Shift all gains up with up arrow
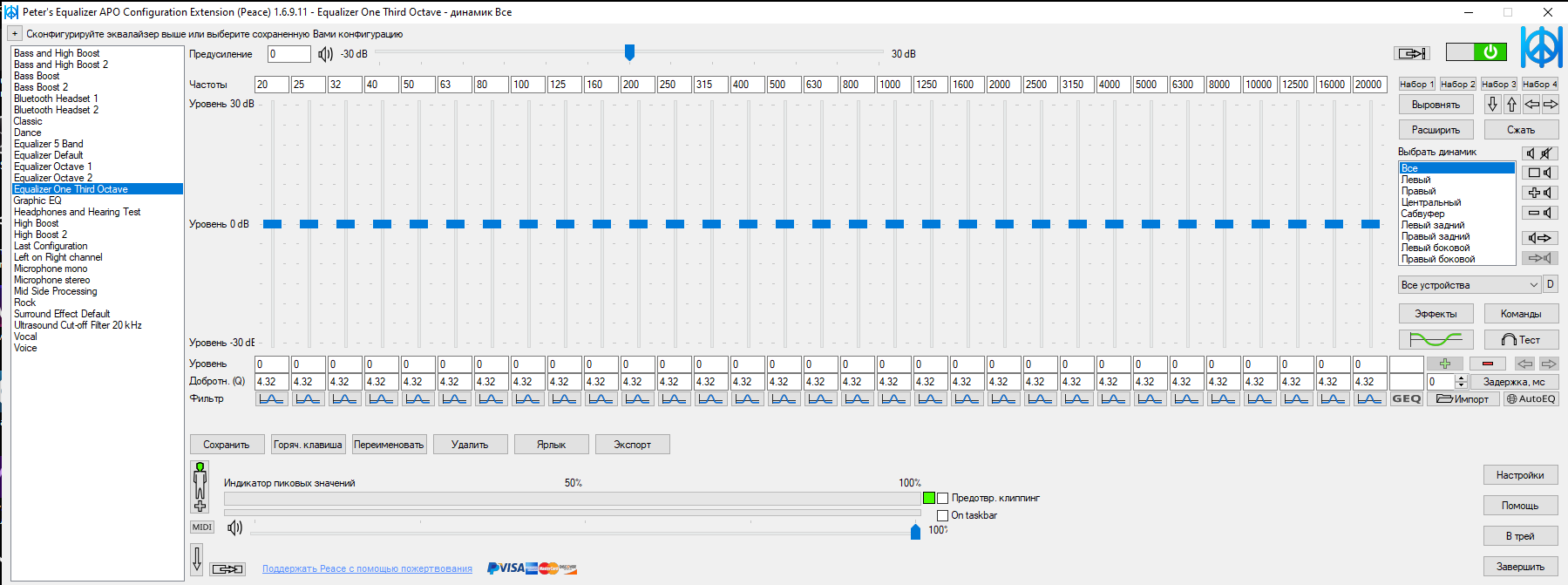This screenshot has height=585, width=1568. (x=1511, y=105)
